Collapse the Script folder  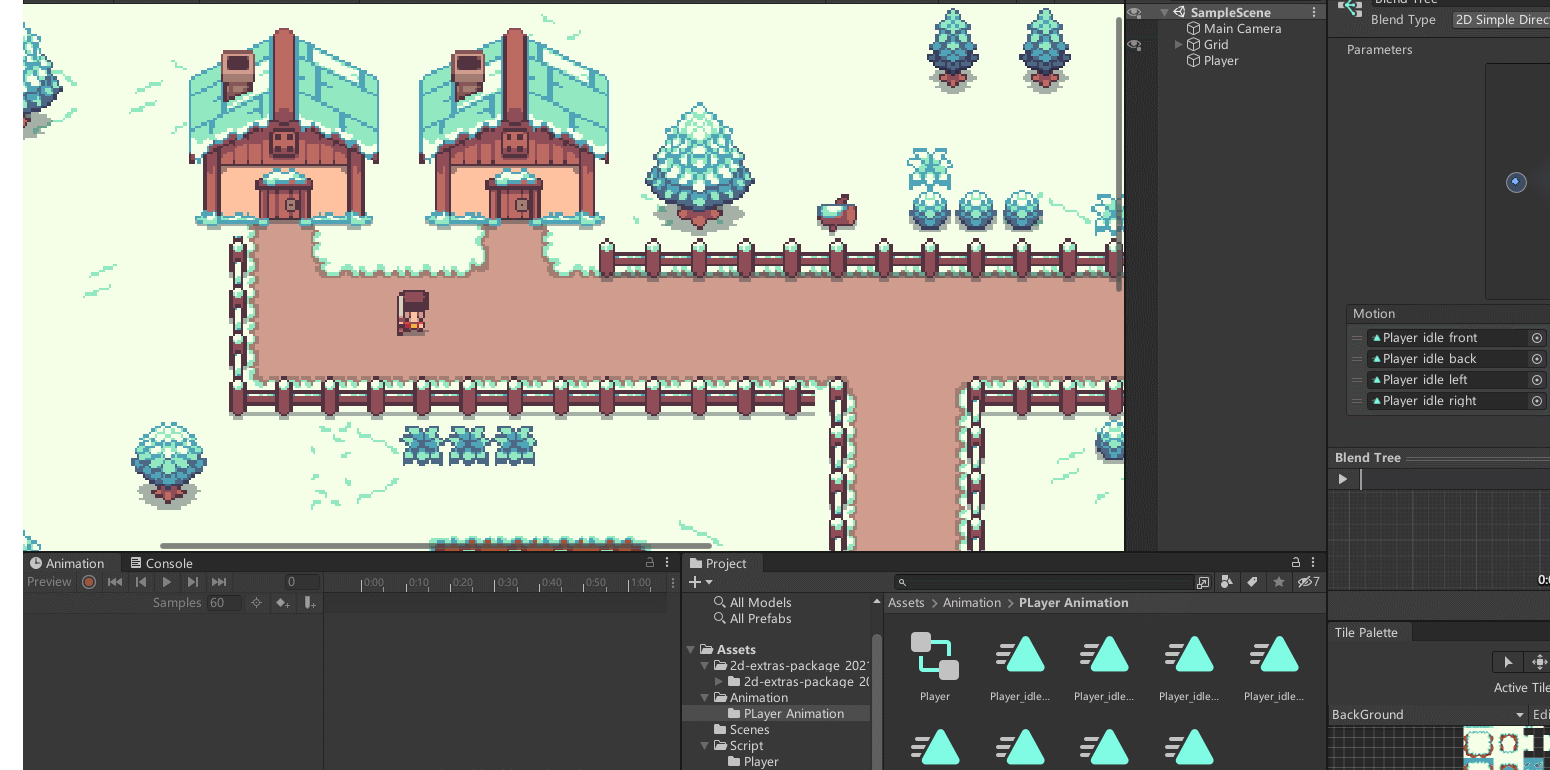click(705, 746)
